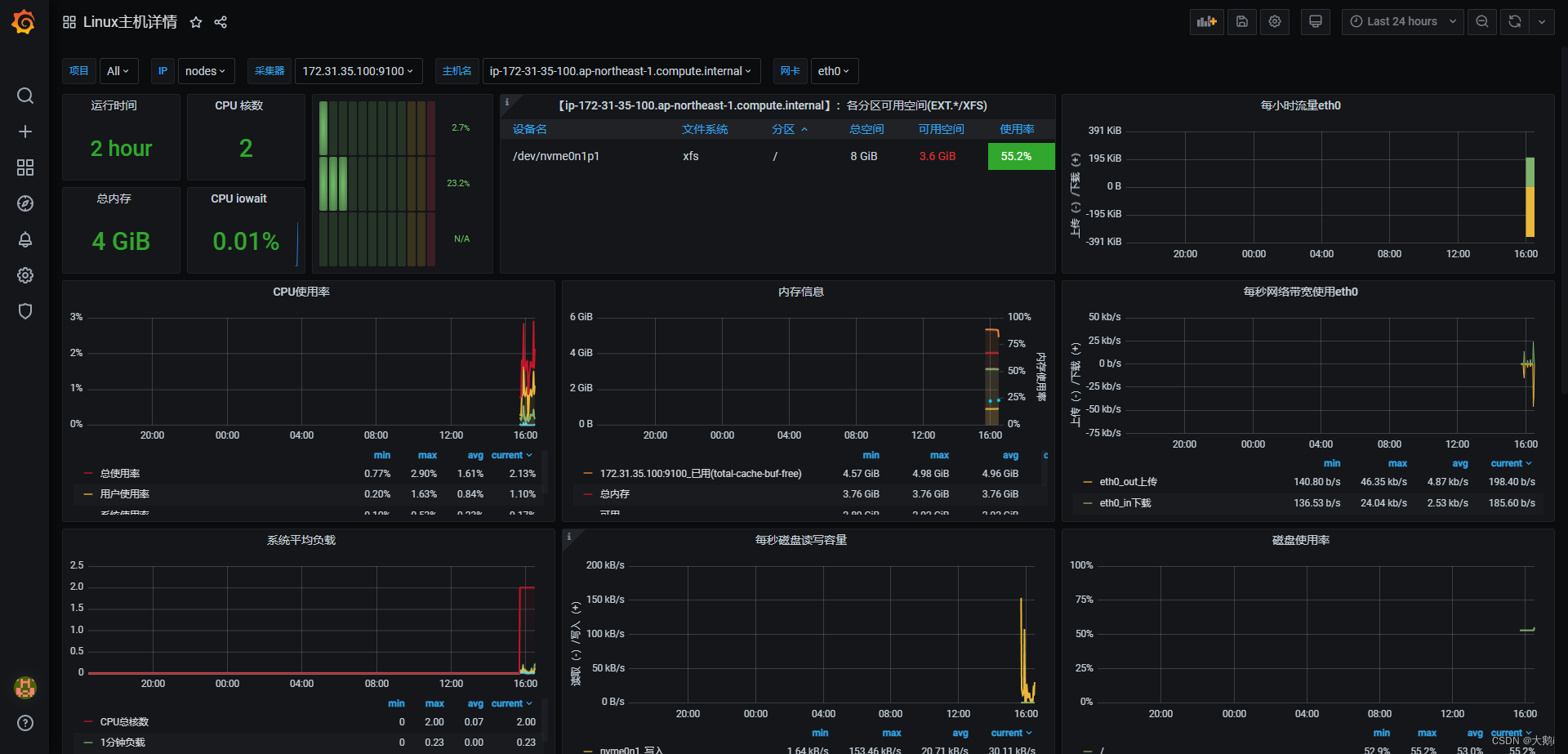Open the 磁盘使用率 panel title menu
Screen dimensions: 1568x754
(1301, 540)
